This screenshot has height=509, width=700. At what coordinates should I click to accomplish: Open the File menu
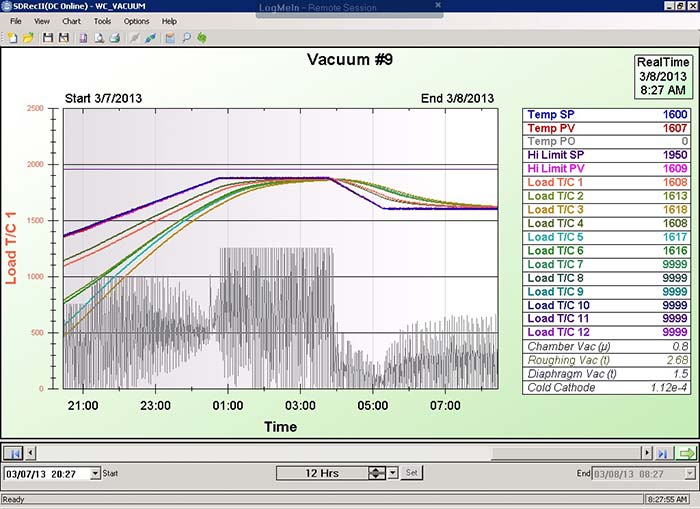pos(16,21)
